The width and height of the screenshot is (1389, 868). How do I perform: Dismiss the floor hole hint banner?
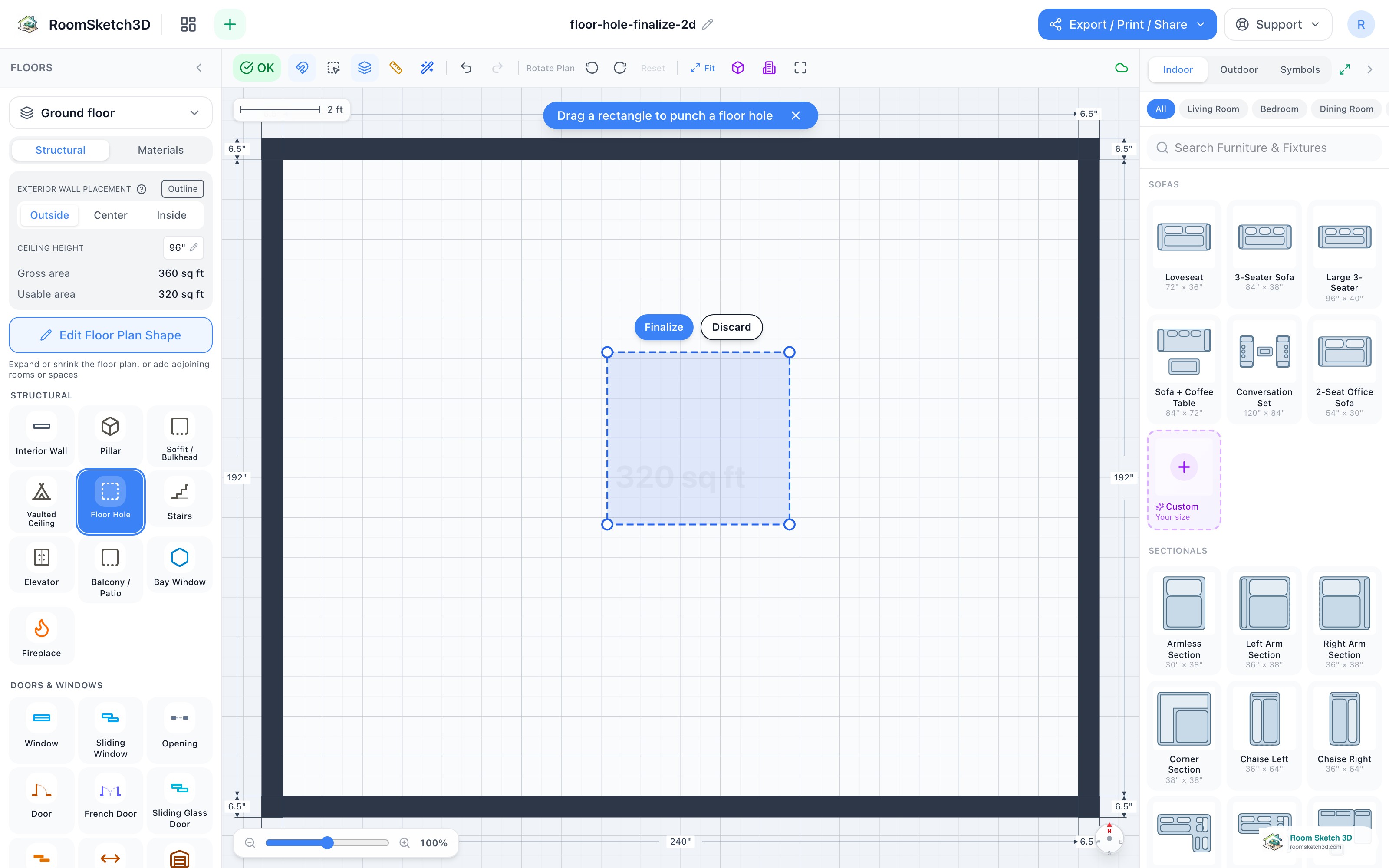click(x=796, y=115)
